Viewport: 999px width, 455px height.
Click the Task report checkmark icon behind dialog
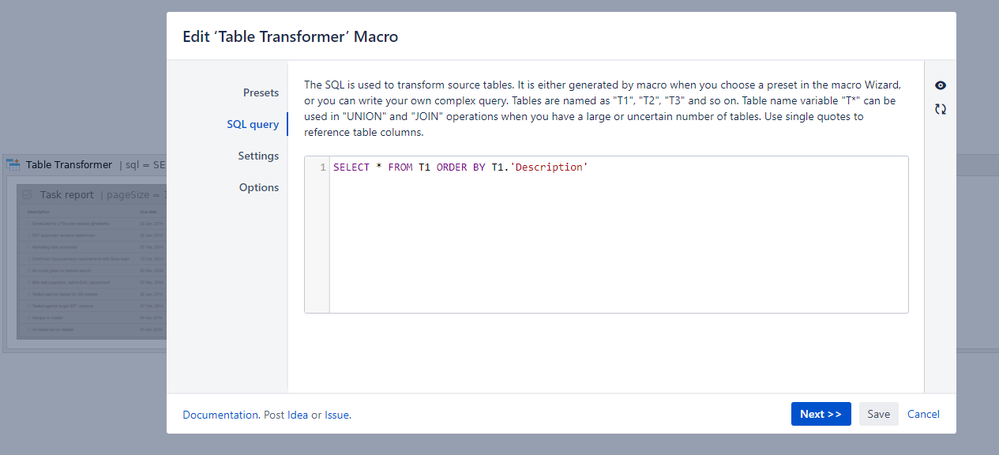point(27,194)
